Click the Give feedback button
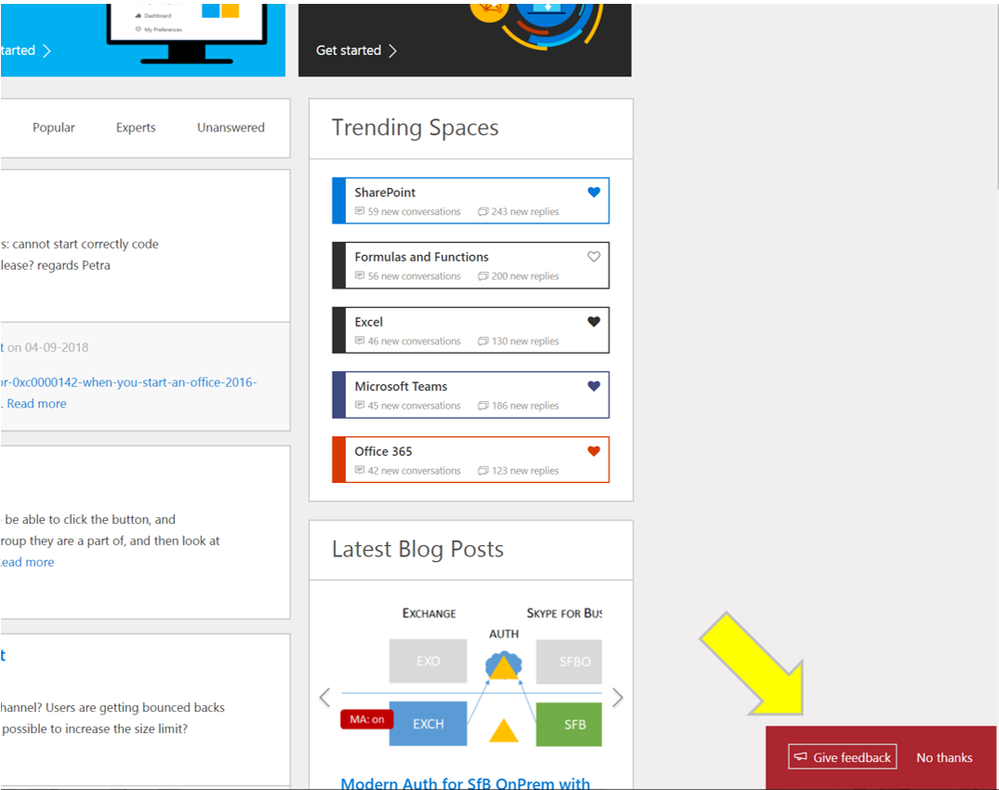999x790 pixels. (x=842, y=757)
